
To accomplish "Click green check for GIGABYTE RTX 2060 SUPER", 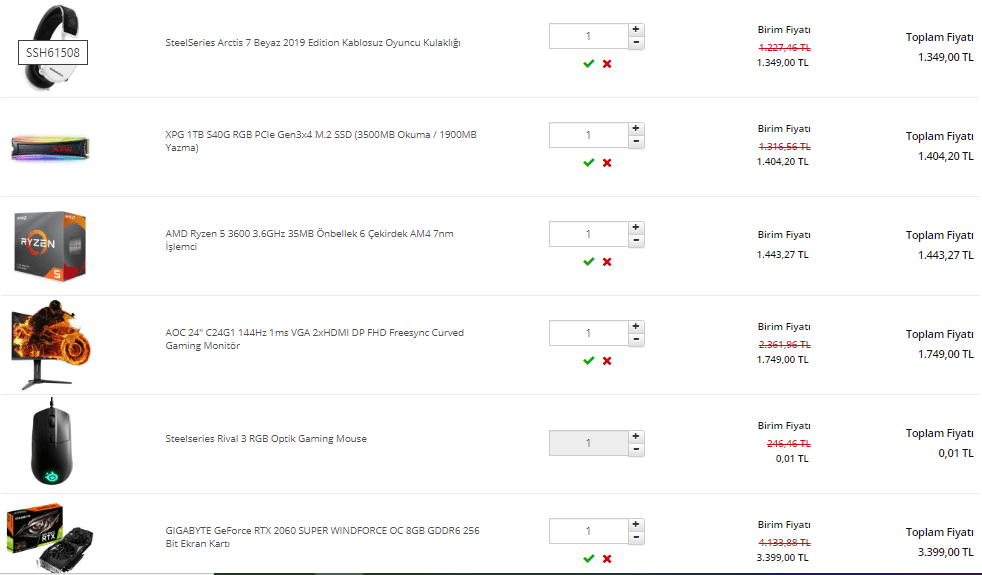I will tap(588, 559).
